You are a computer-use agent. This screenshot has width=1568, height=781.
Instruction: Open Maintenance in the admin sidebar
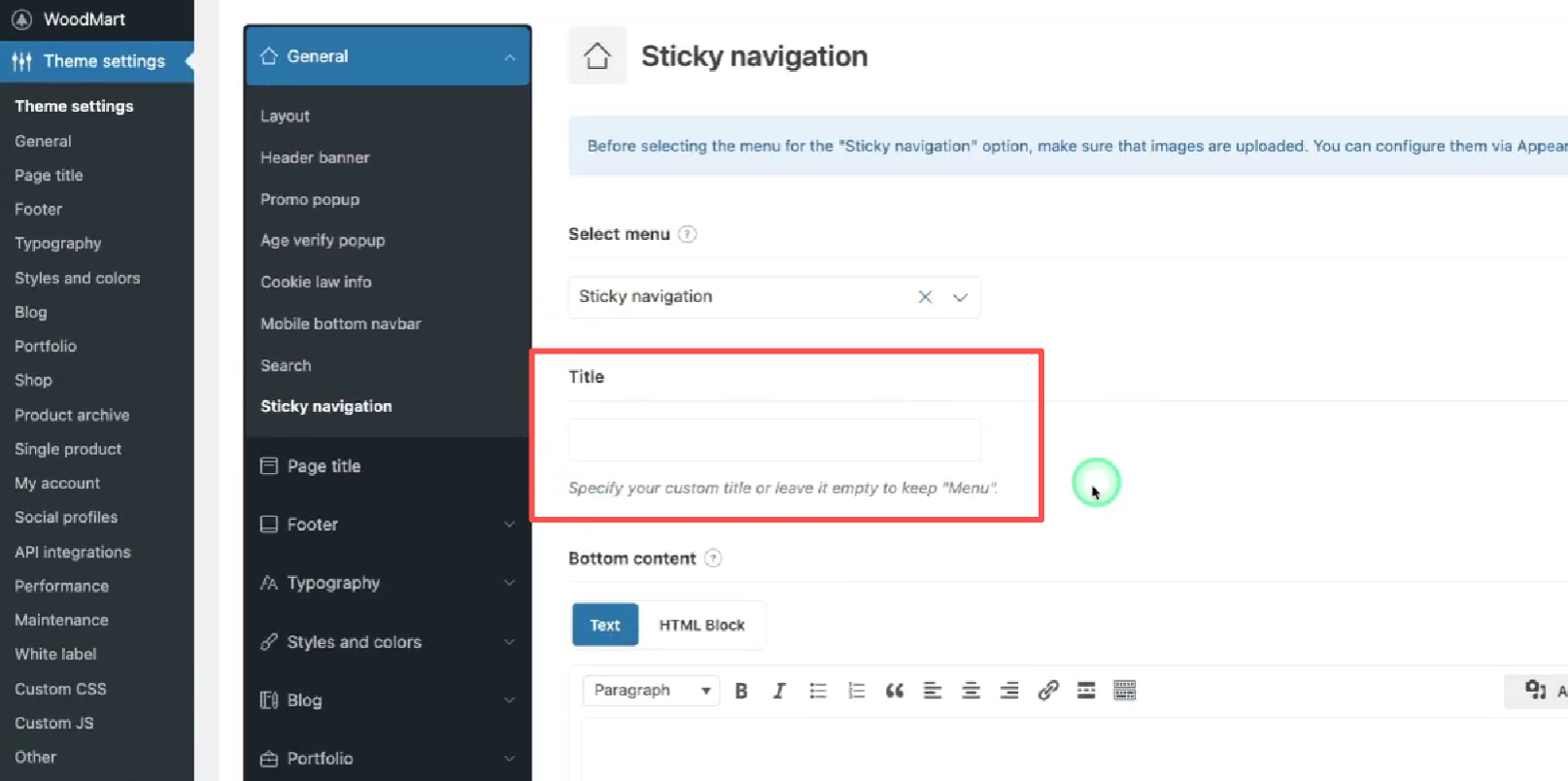click(61, 620)
